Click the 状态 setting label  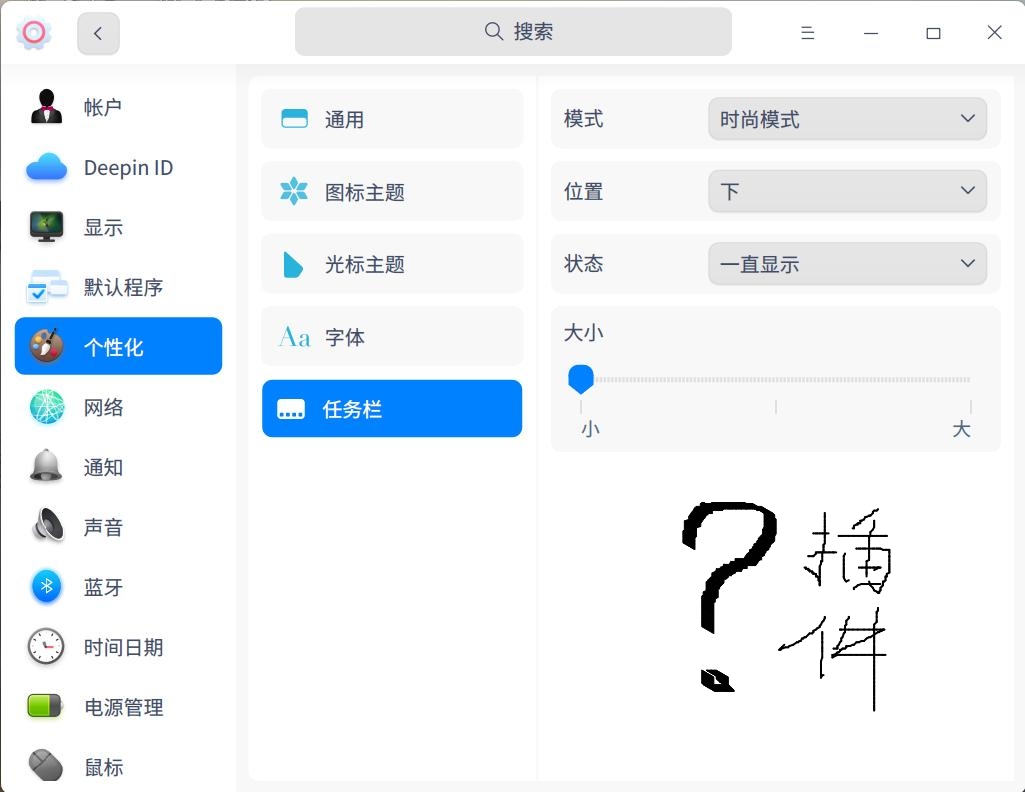click(x=583, y=264)
